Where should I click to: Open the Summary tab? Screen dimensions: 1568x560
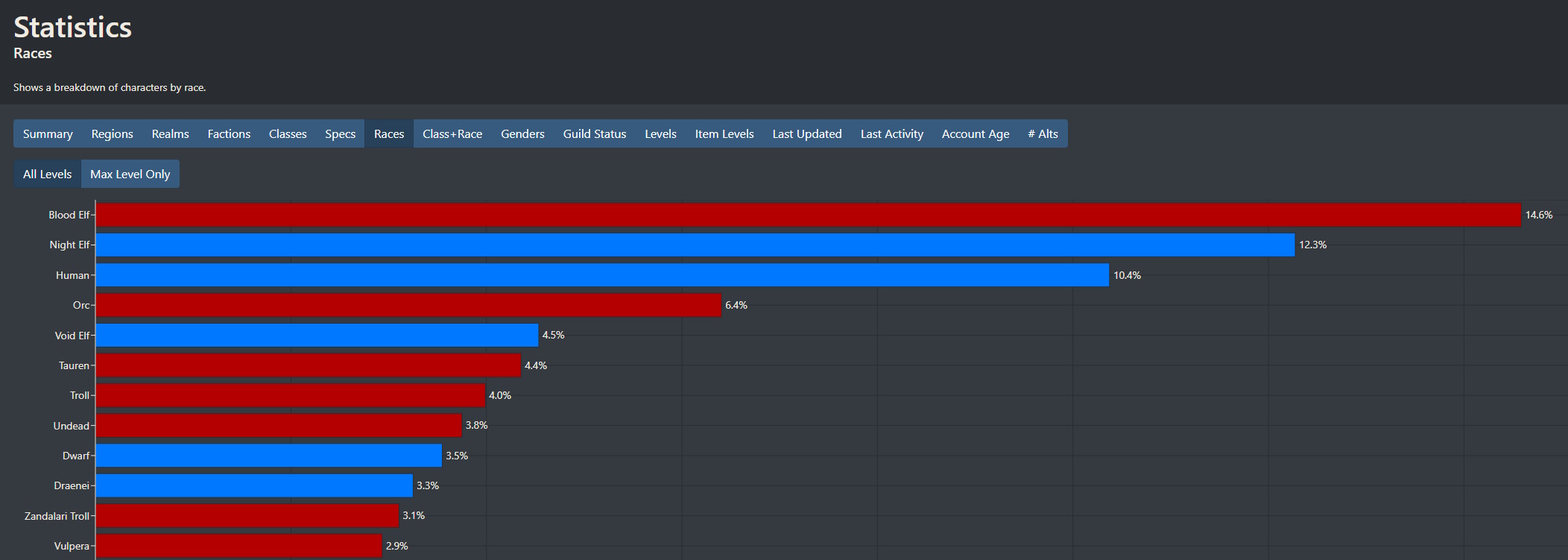tap(48, 133)
